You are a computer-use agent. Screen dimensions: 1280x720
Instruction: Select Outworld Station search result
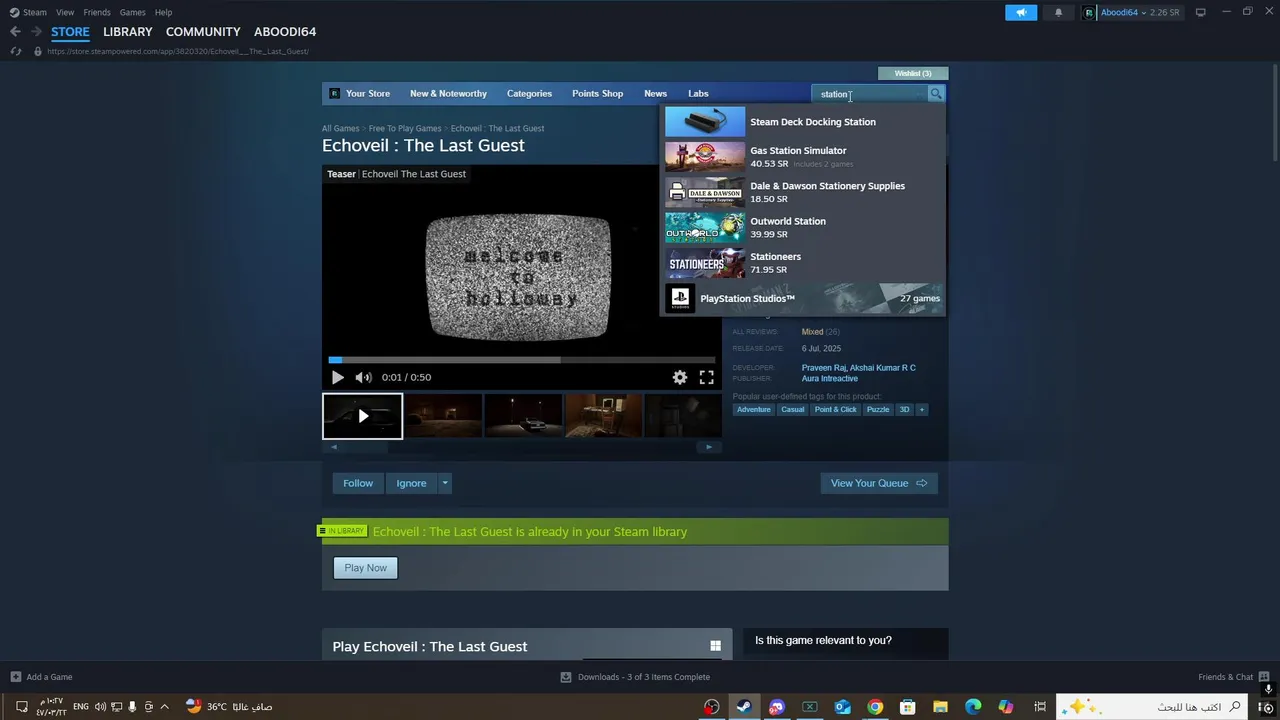[802, 228]
